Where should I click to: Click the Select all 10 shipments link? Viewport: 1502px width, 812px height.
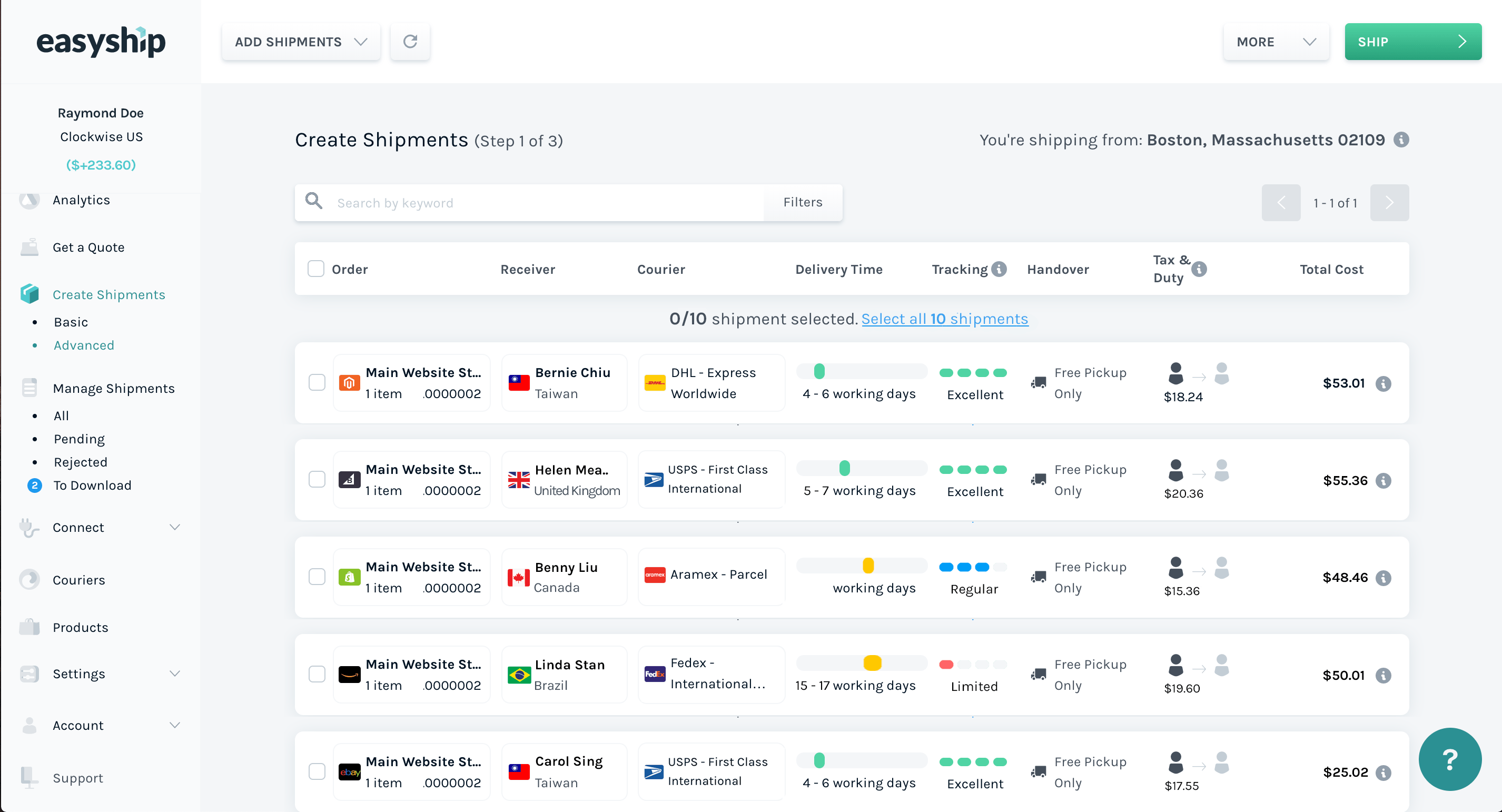(945, 319)
